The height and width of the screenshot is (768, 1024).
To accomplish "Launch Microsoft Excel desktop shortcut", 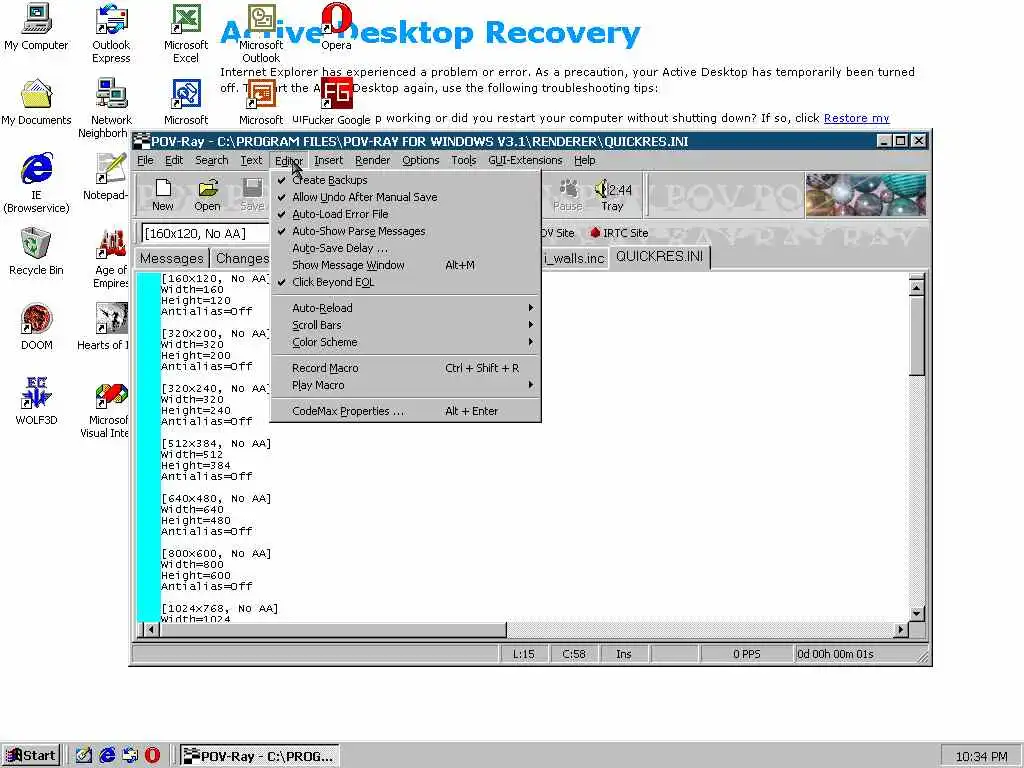I will pyautogui.click(x=185, y=34).
